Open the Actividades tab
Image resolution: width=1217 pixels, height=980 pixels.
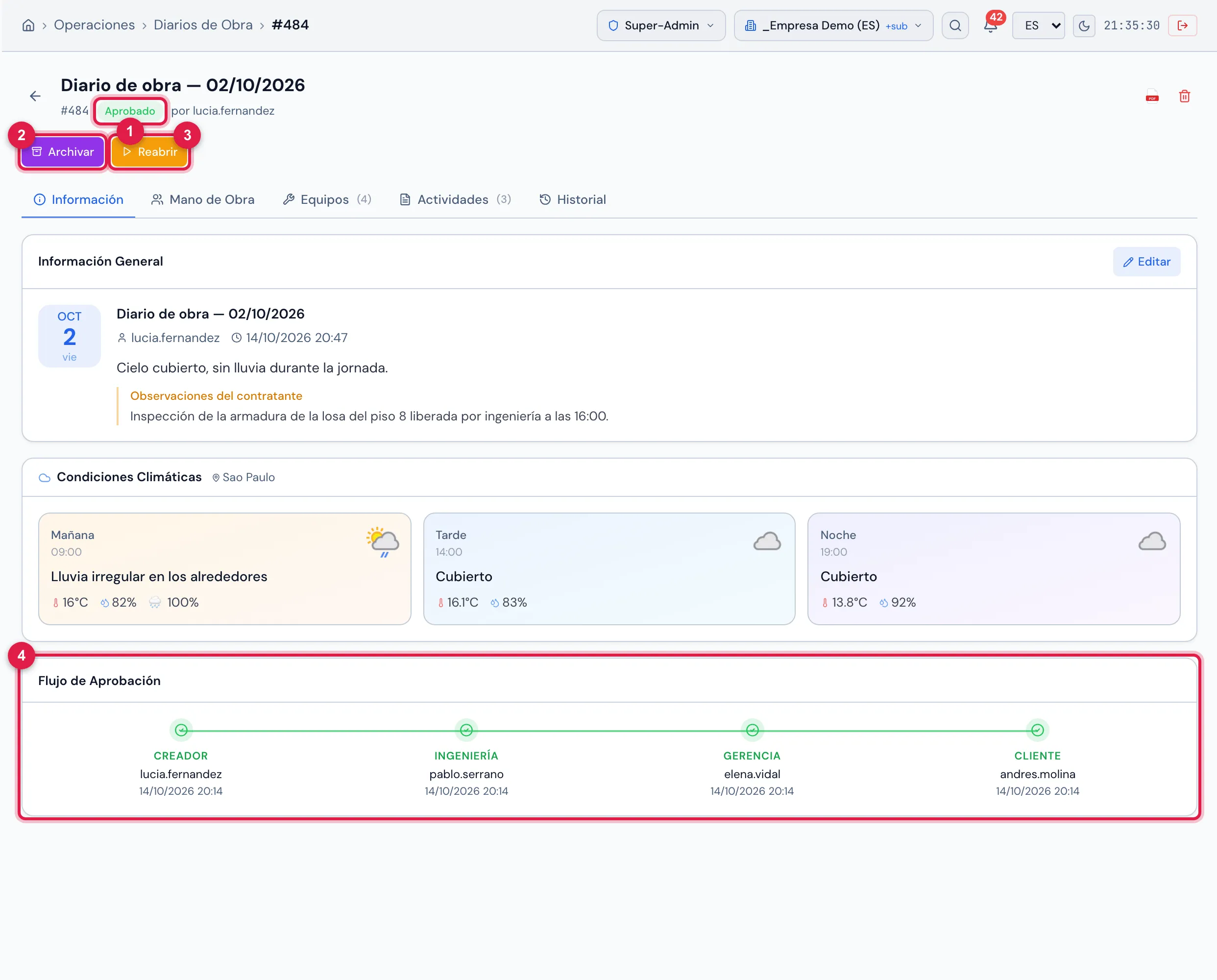[x=456, y=199]
